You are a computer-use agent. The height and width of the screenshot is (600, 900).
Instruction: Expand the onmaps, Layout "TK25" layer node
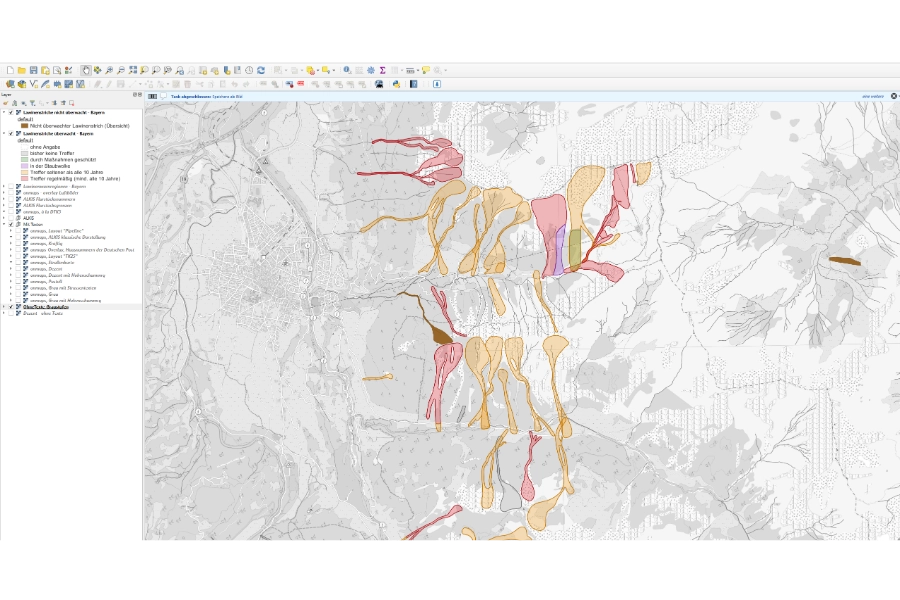coord(11,256)
